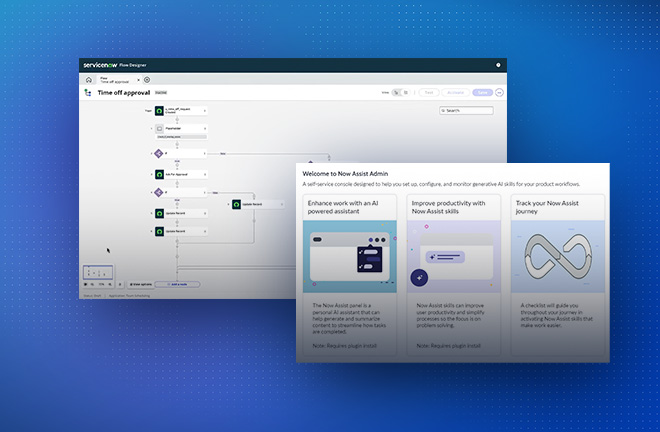Viewport: 660px width, 432px height.
Task: Click the Test button
Action: (x=428, y=93)
